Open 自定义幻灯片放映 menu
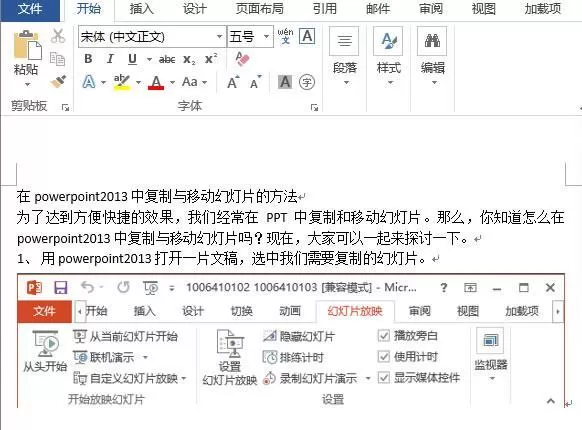582x430 pixels. [x=130, y=378]
